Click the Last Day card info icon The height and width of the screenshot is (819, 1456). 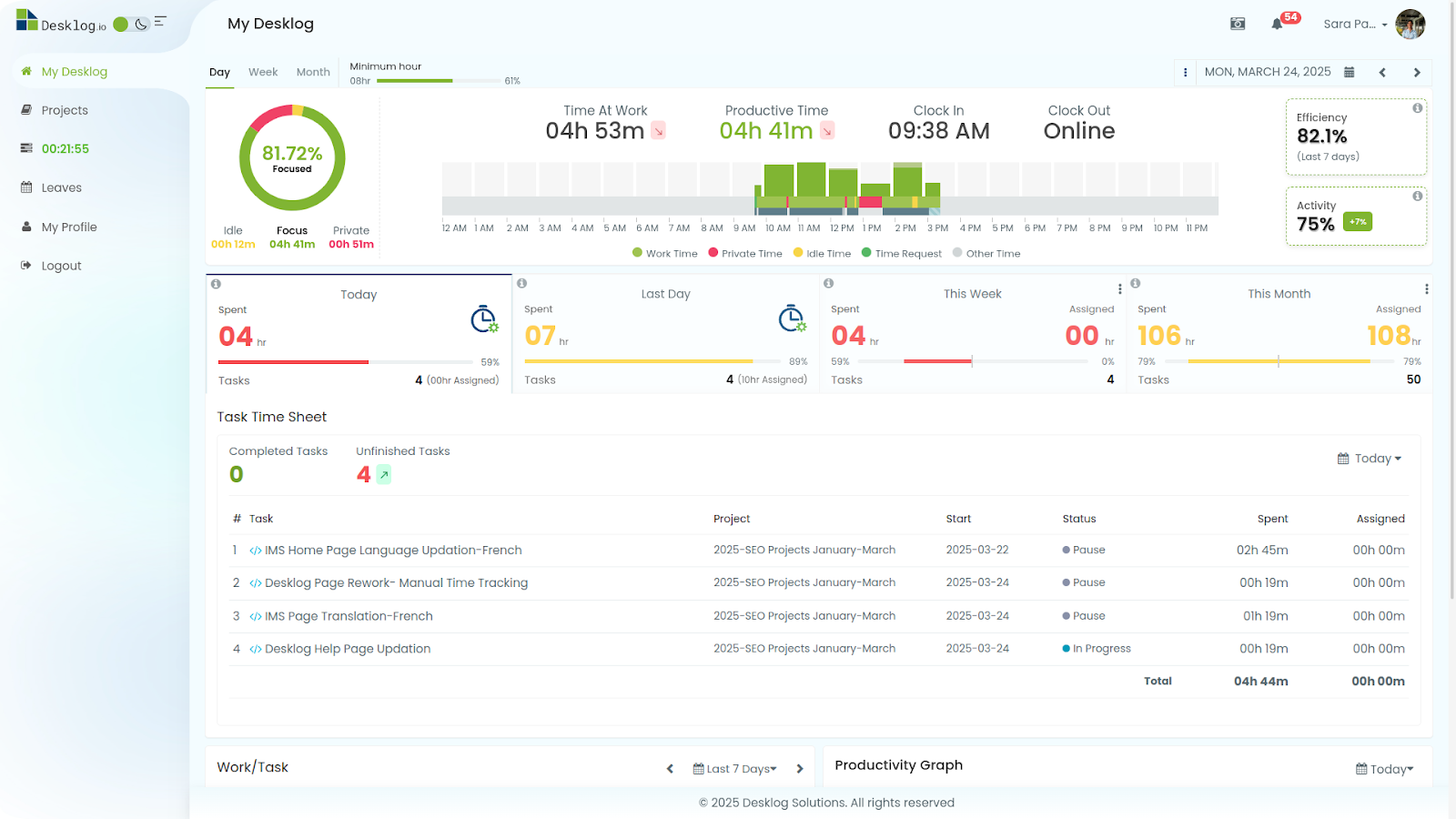click(x=521, y=283)
